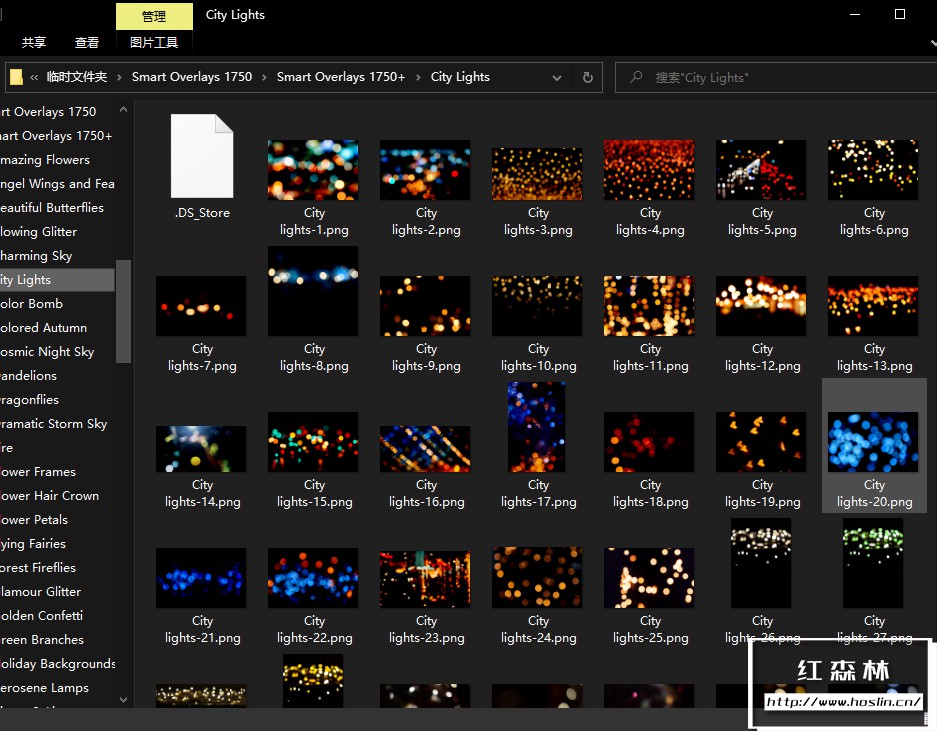Open the address bar history dropdown
Image resolution: width=937 pixels, height=731 pixels.
click(x=557, y=77)
